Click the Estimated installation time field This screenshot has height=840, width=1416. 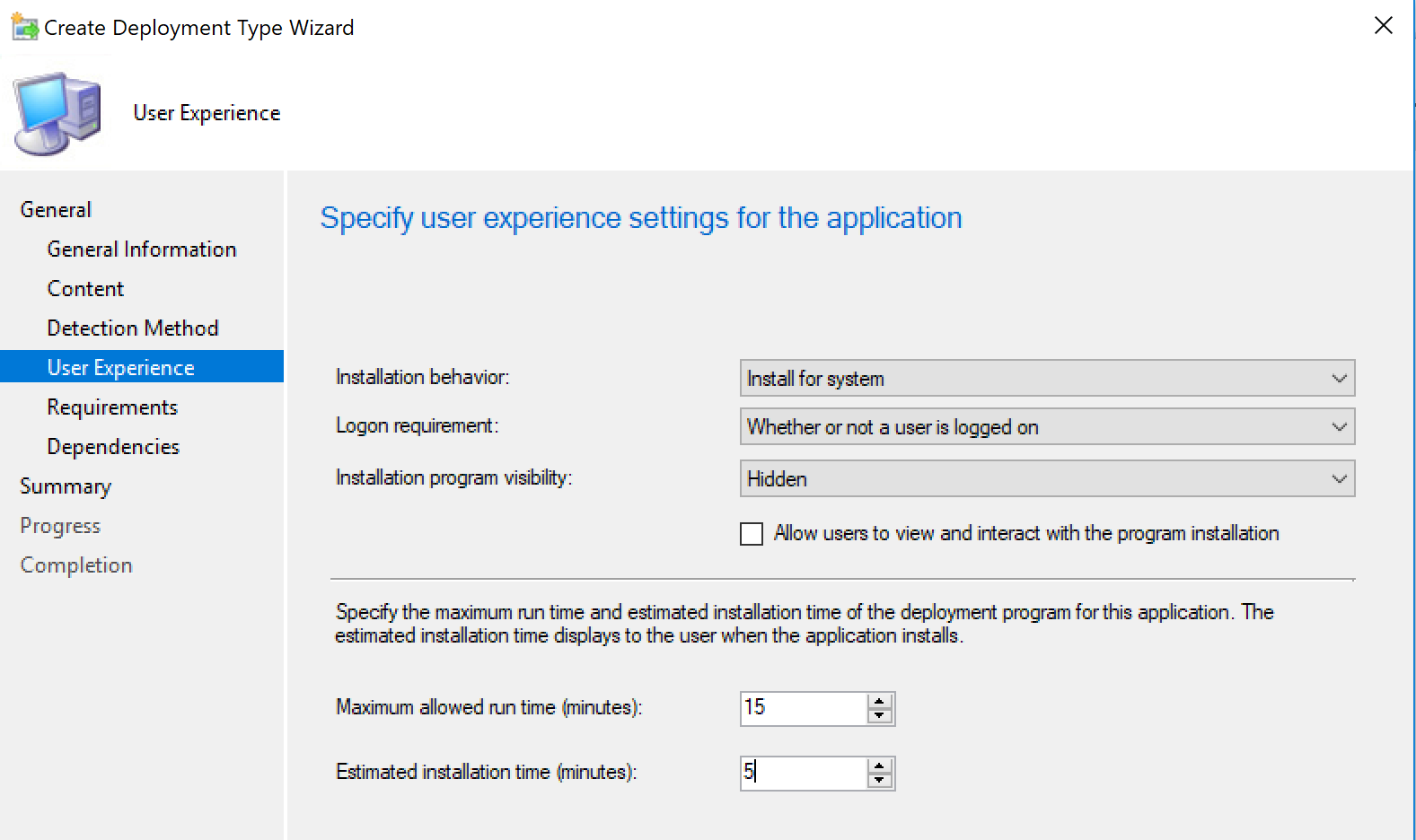click(x=804, y=773)
